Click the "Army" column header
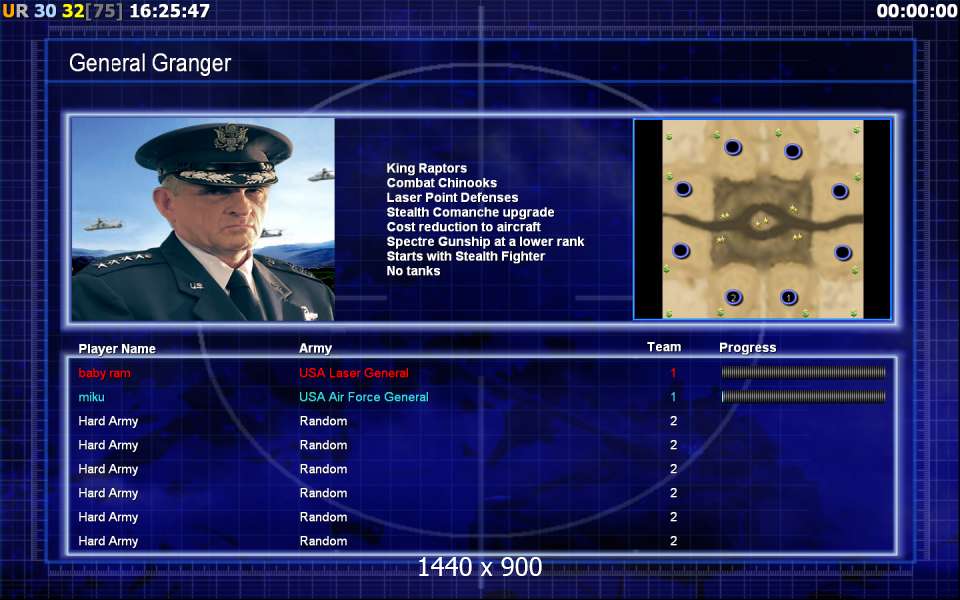 315,349
